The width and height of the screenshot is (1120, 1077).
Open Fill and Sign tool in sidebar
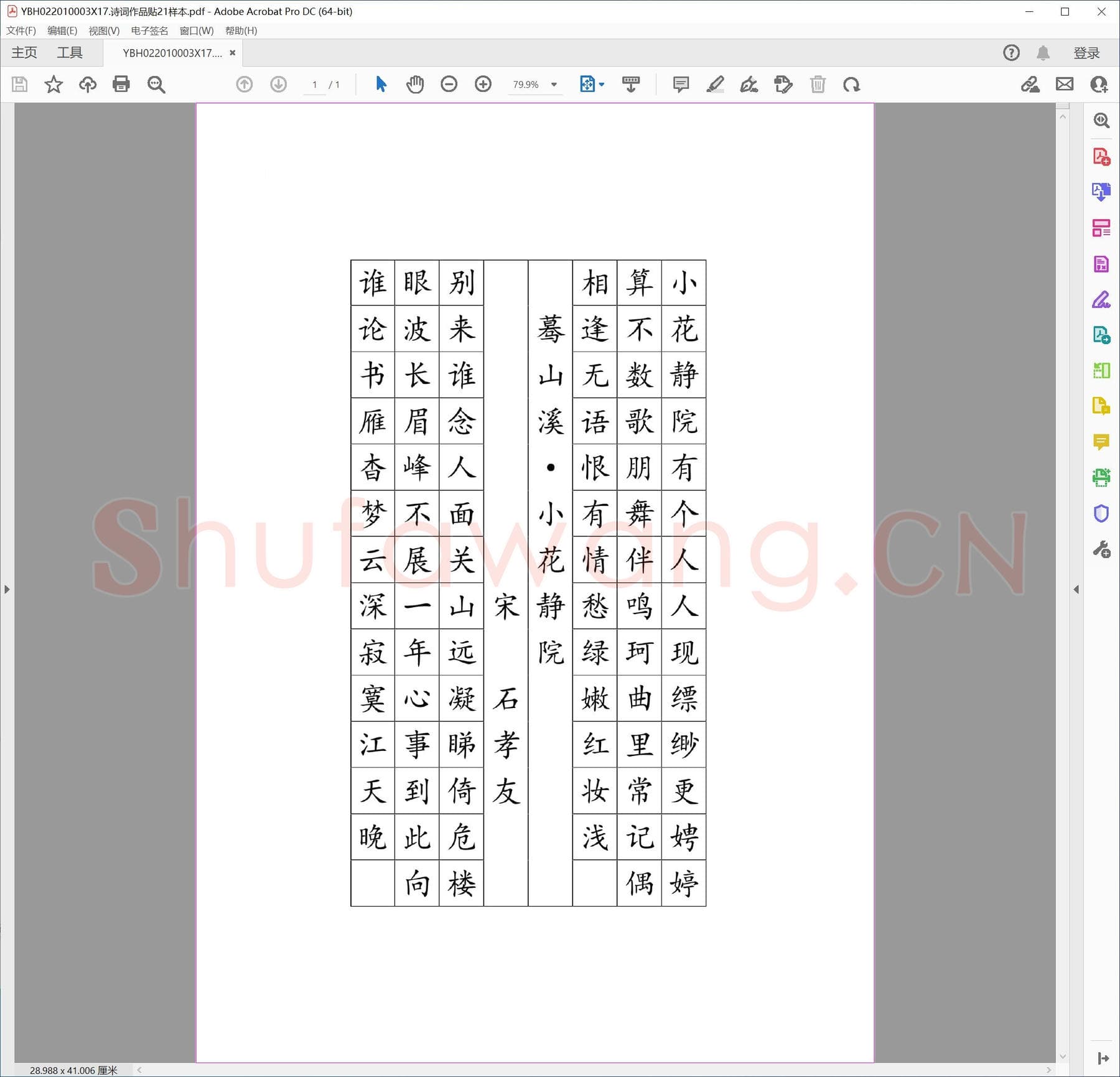[1101, 300]
